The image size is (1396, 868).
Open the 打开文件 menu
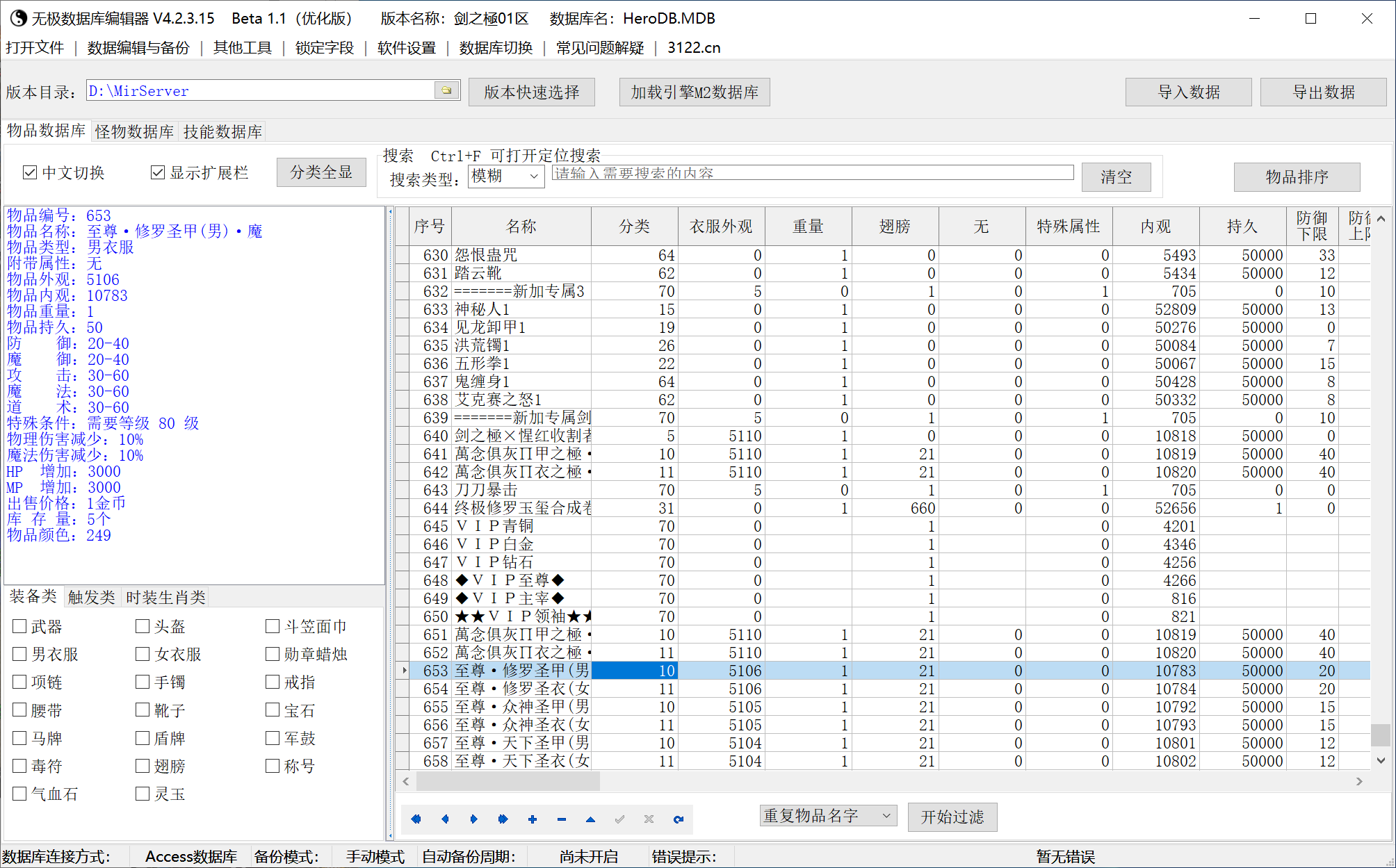(x=35, y=48)
